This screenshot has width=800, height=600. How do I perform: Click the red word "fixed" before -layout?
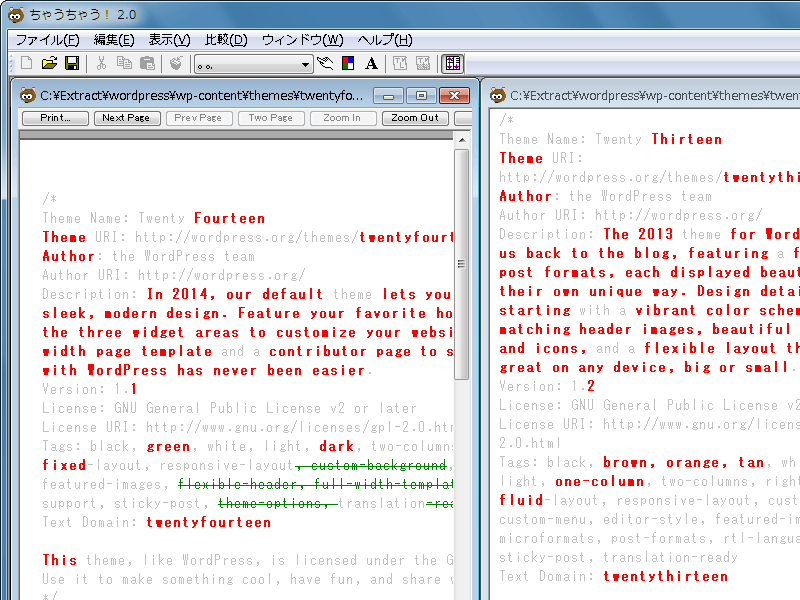click(64, 465)
